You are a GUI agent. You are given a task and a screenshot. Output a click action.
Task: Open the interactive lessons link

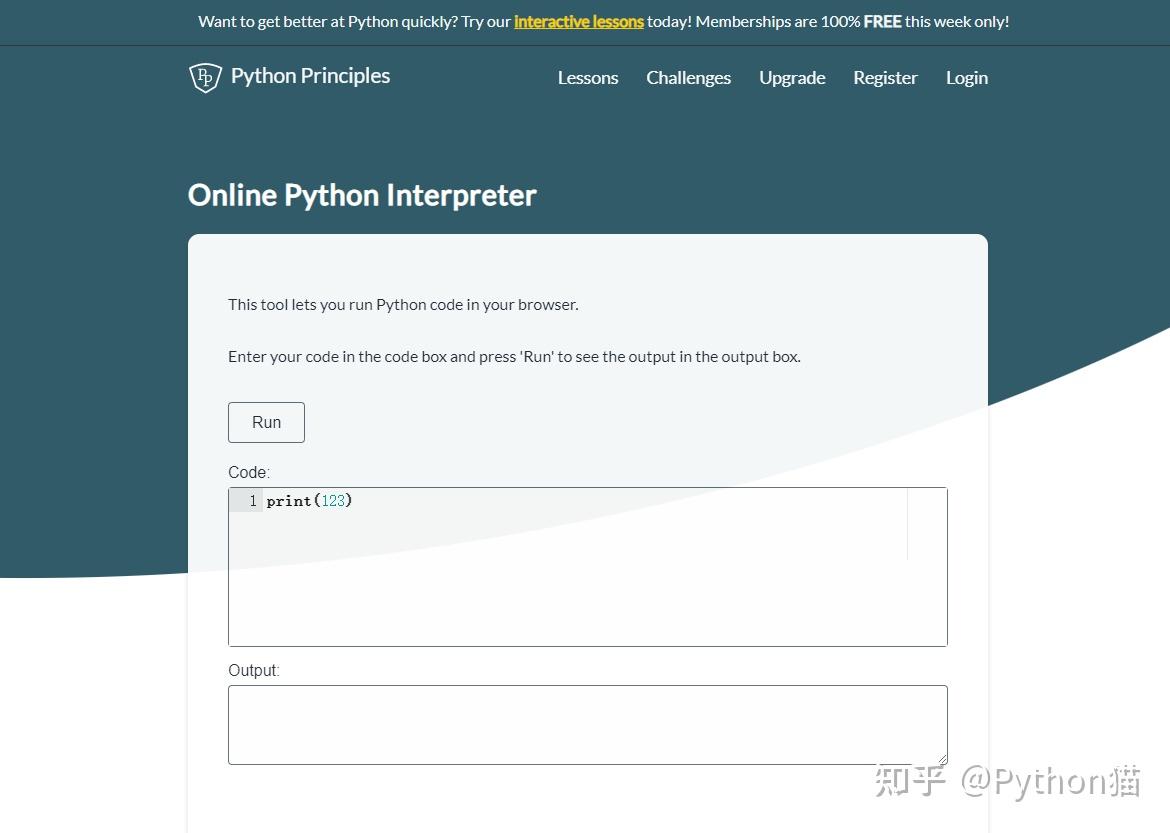point(578,21)
